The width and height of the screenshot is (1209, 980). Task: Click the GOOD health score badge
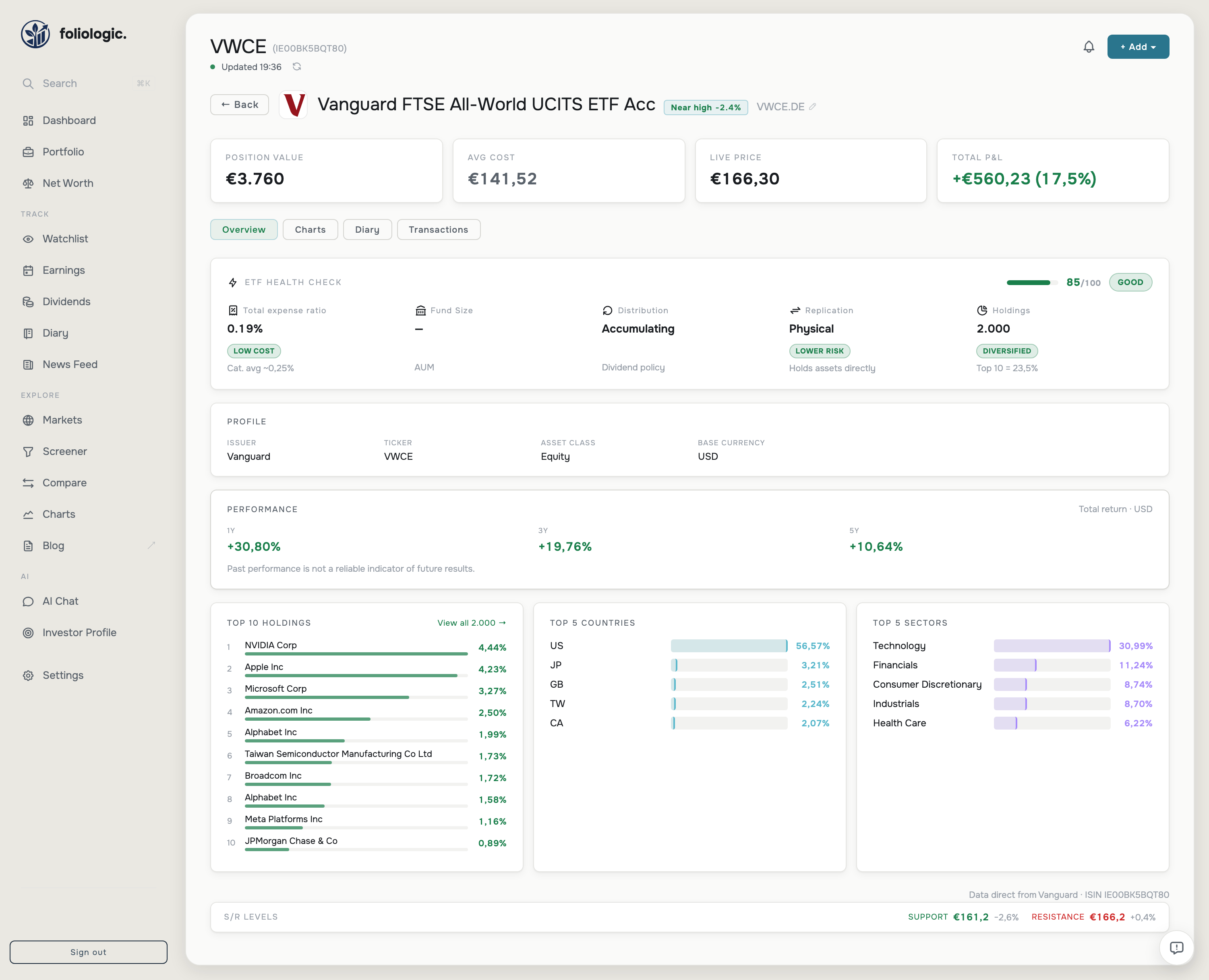[x=1130, y=282]
